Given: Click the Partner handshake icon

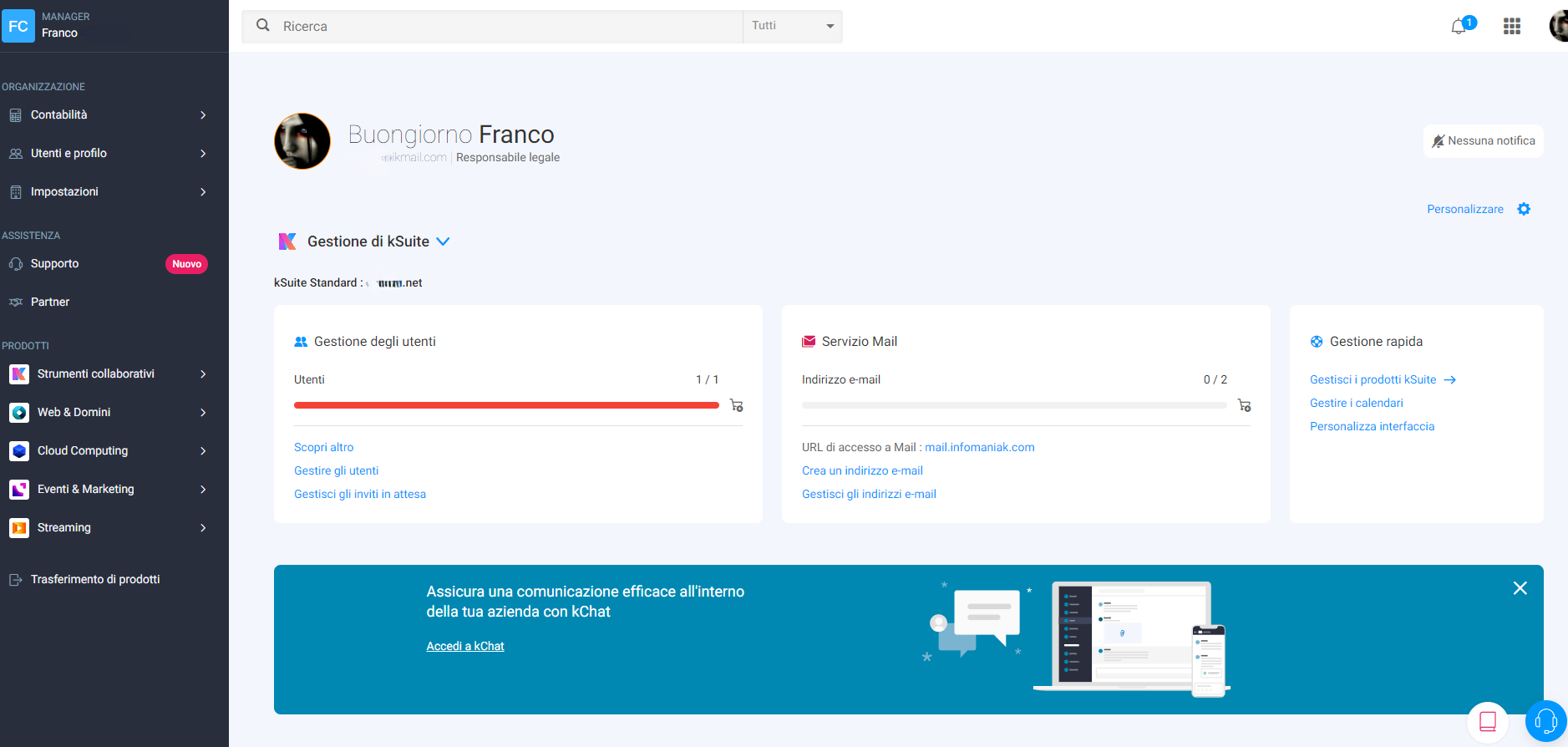Looking at the screenshot, I should [16, 302].
